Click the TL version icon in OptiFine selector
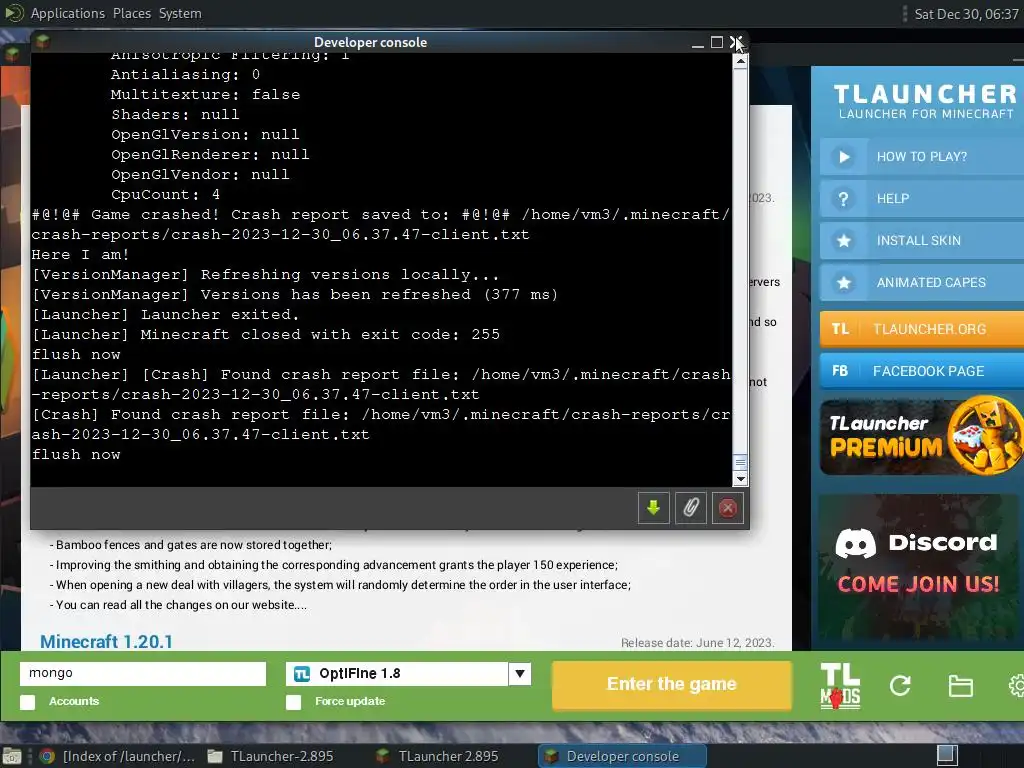The width and height of the screenshot is (1024, 768). [x=302, y=674]
